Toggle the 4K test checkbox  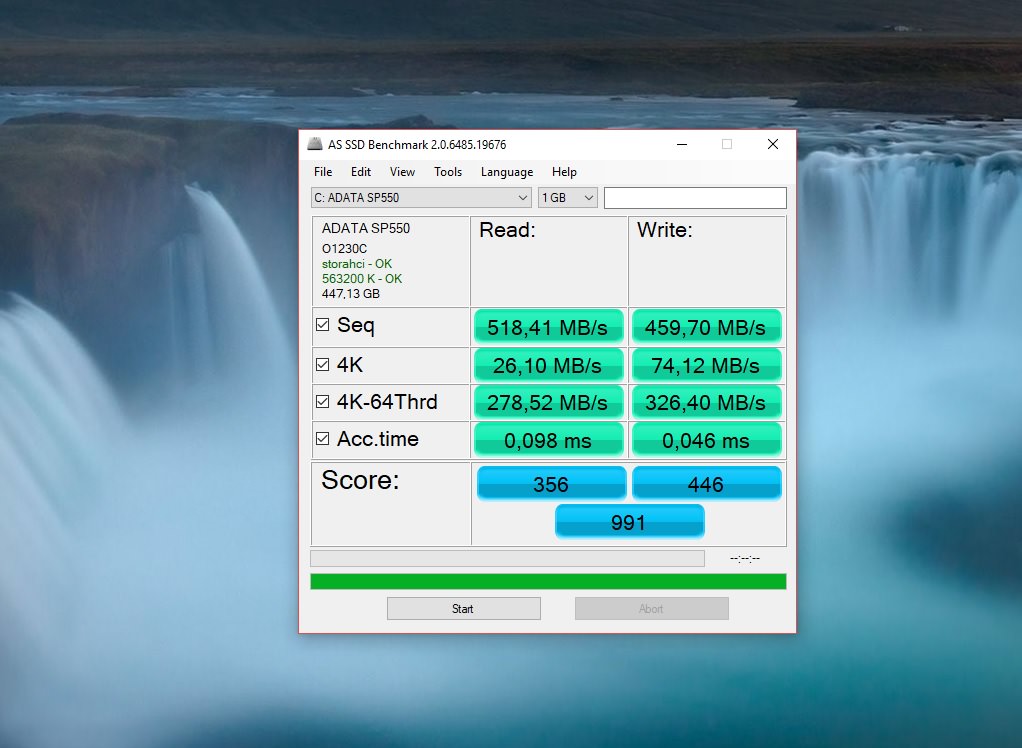click(323, 365)
